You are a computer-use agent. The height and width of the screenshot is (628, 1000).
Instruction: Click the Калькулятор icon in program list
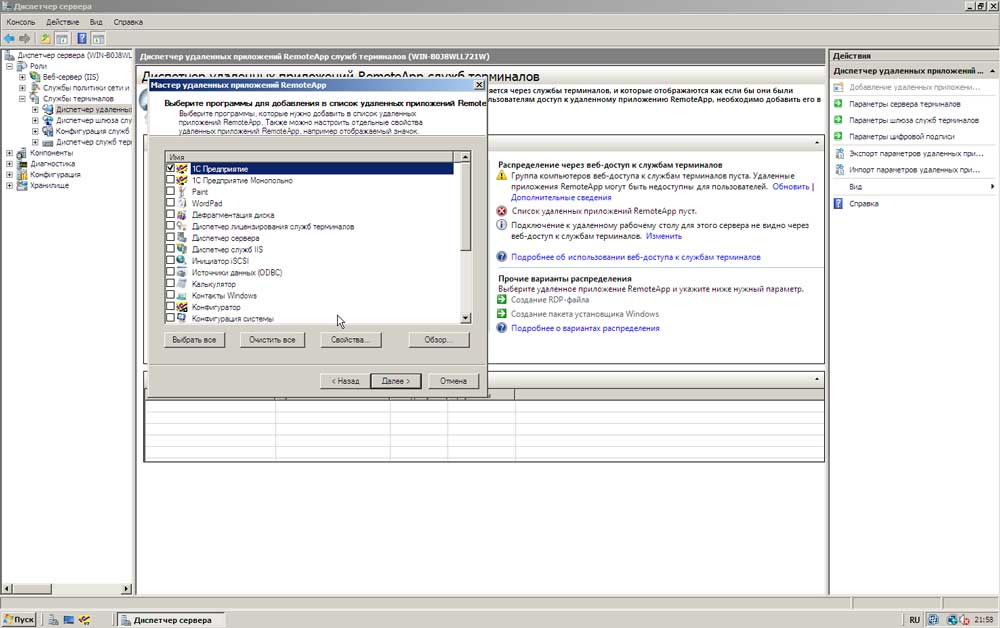(182, 284)
